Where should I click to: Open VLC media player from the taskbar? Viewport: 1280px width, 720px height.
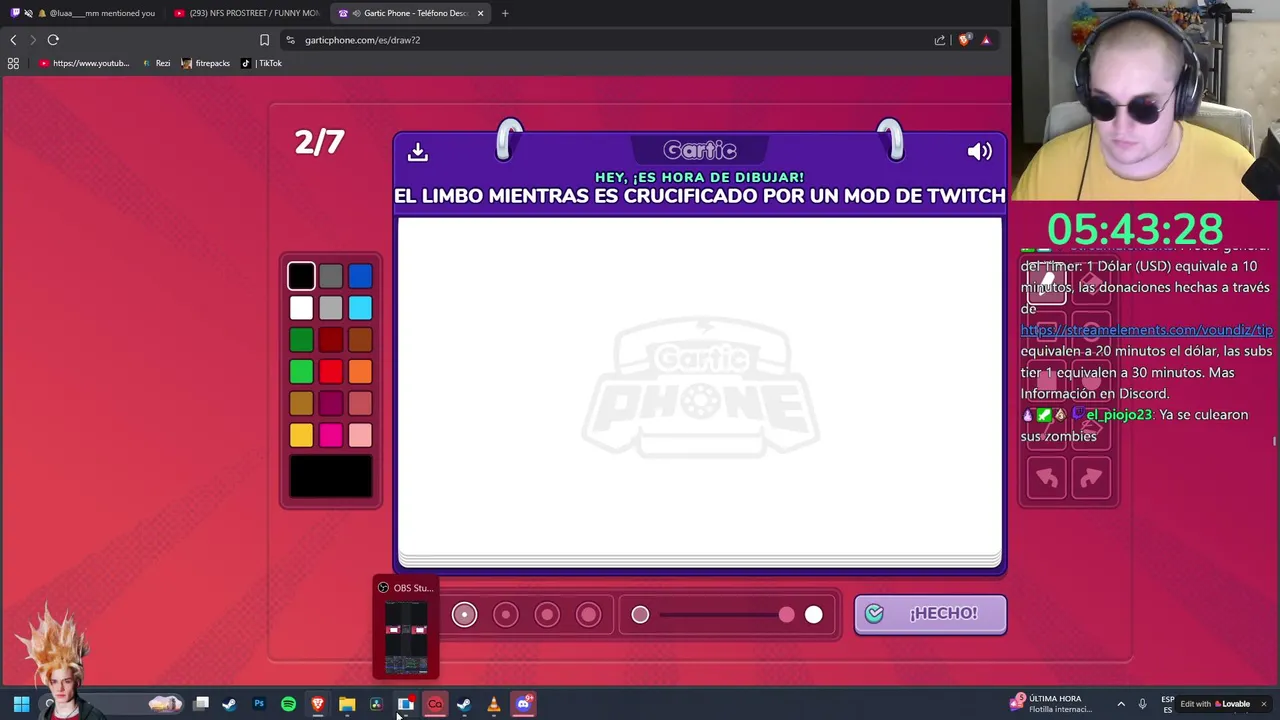click(493, 704)
